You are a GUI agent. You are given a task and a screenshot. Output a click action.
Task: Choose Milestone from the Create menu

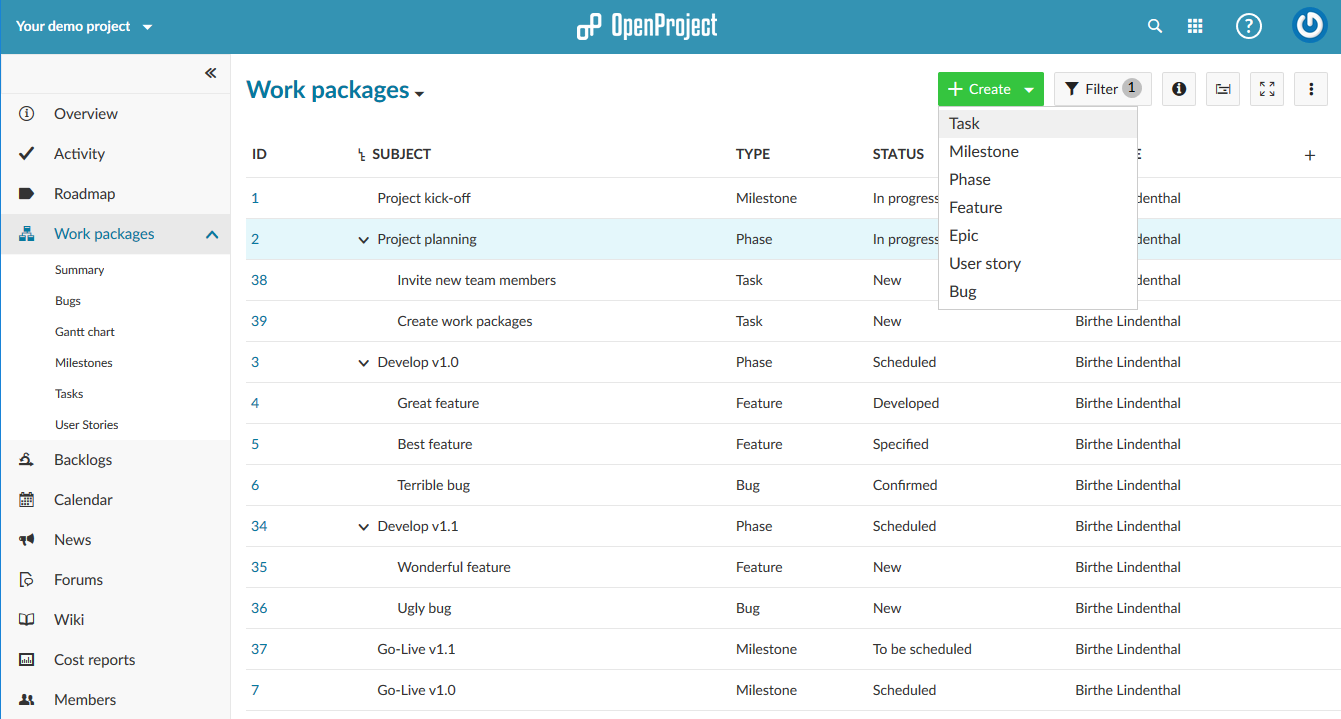pyautogui.click(x=984, y=152)
